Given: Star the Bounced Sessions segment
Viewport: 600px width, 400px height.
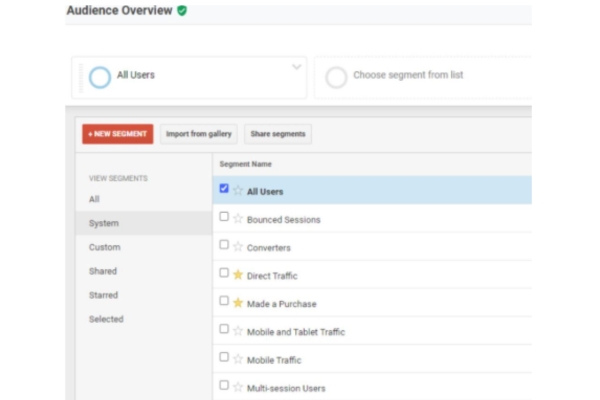Looking at the screenshot, I should click(238, 218).
